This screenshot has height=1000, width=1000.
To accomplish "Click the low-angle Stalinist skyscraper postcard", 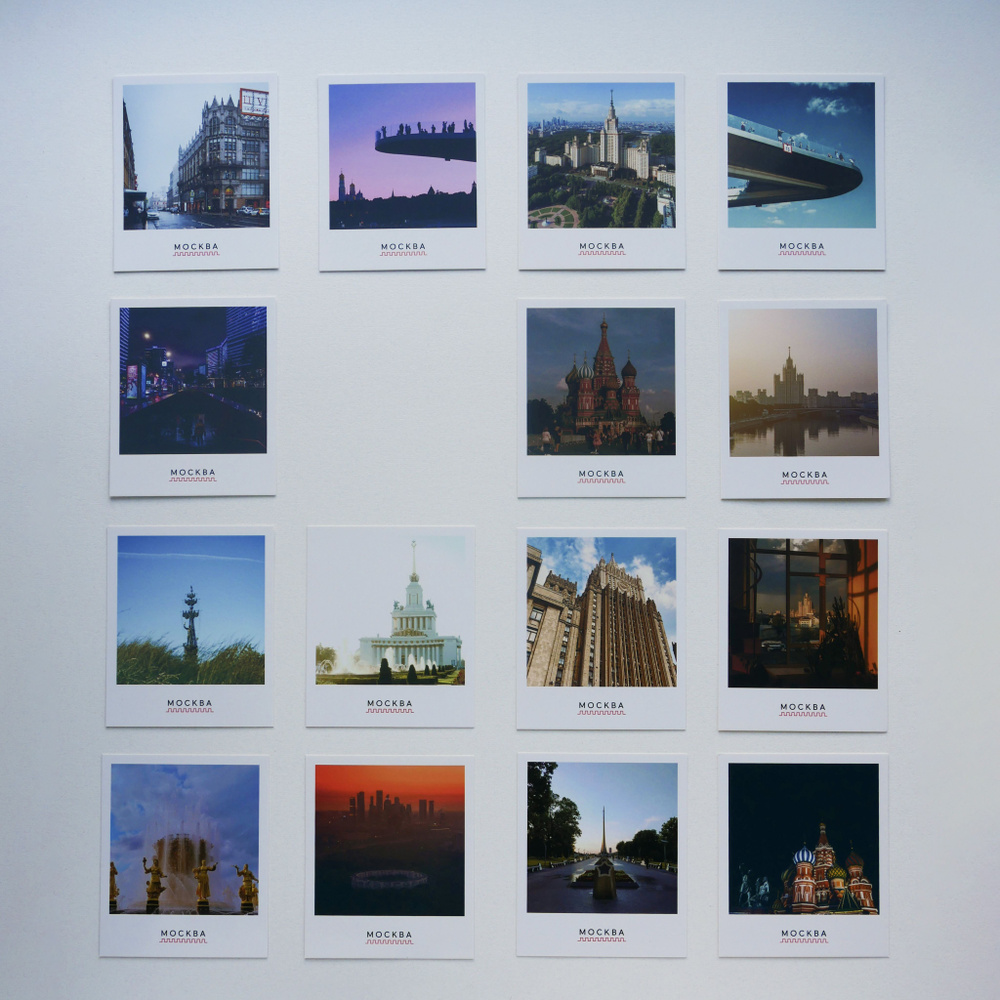I will coord(601,629).
